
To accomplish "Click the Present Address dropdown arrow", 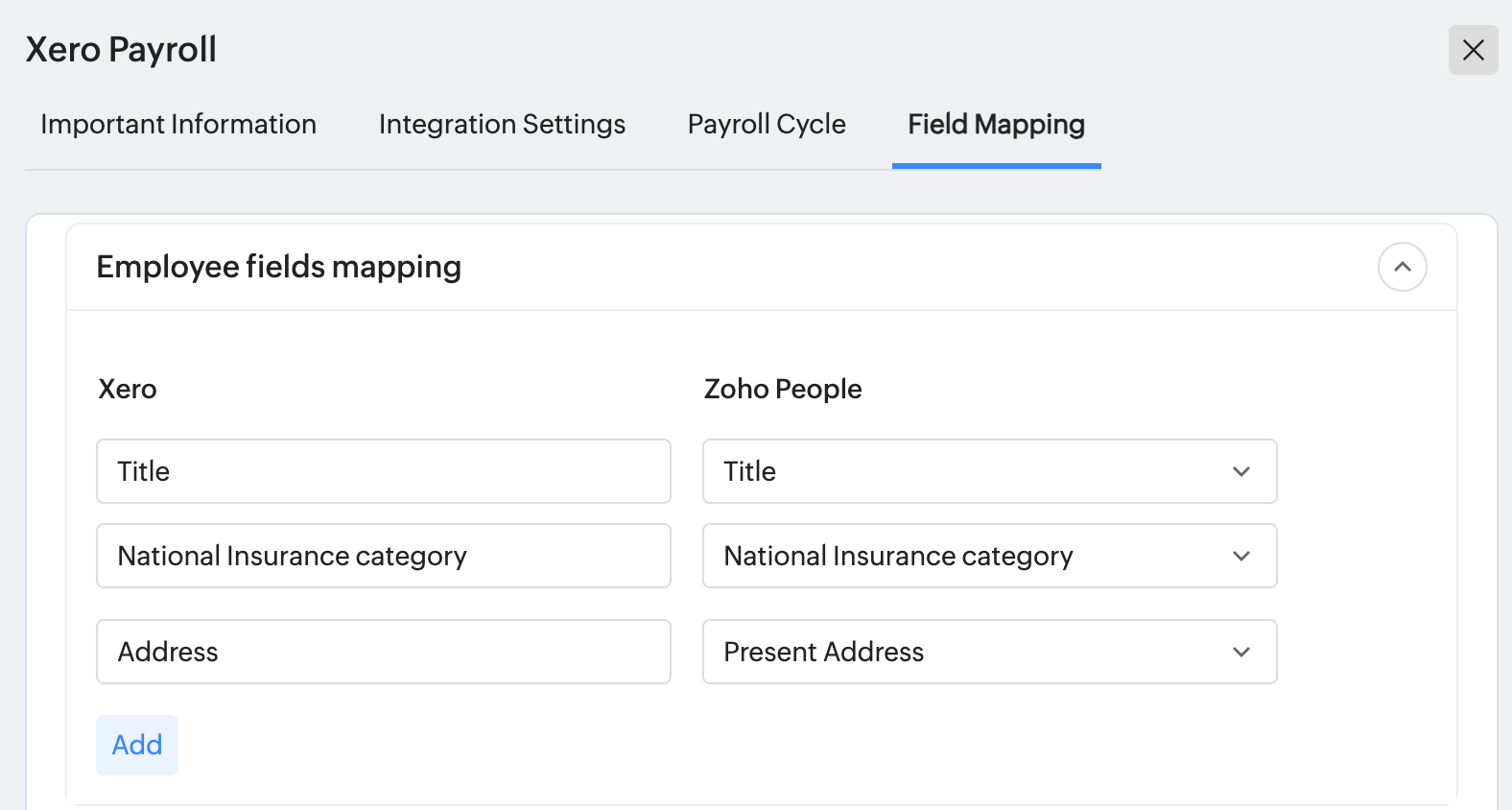I will 1240,652.
